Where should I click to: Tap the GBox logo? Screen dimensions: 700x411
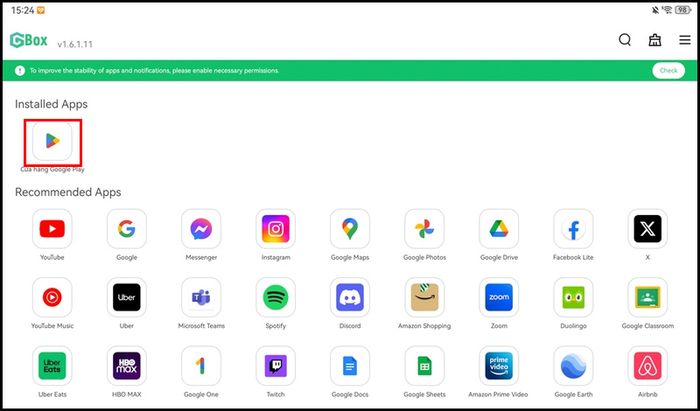[29, 40]
